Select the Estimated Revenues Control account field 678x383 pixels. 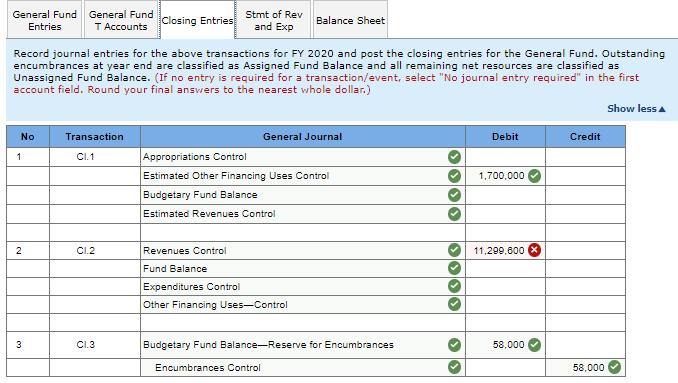[x=303, y=214]
